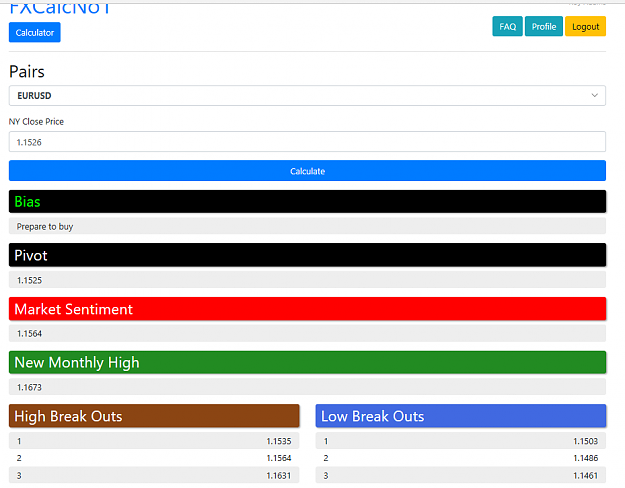
Task: Click the High Break Outs header
Action: pyautogui.click(x=154, y=416)
